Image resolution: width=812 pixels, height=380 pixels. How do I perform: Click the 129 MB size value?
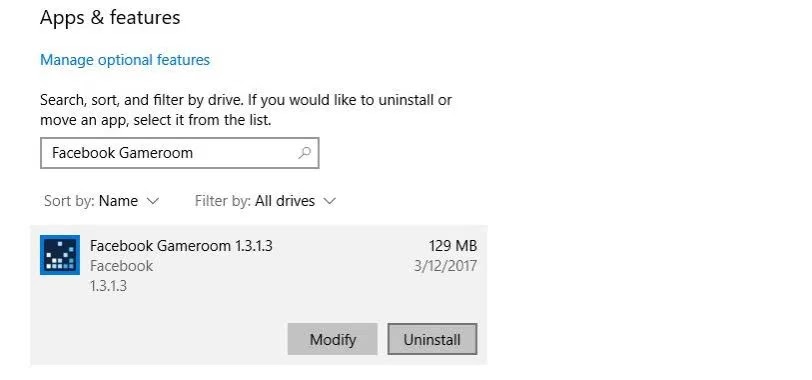click(453, 245)
